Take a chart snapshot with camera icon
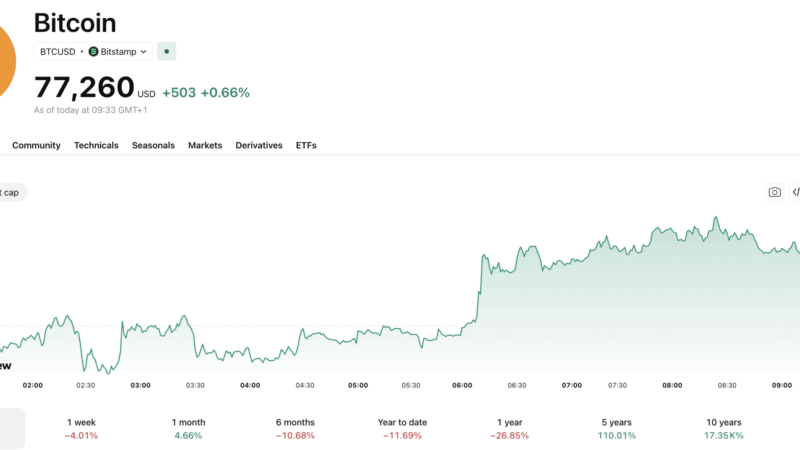The width and height of the screenshot is (800, 450). click(774, 192)
